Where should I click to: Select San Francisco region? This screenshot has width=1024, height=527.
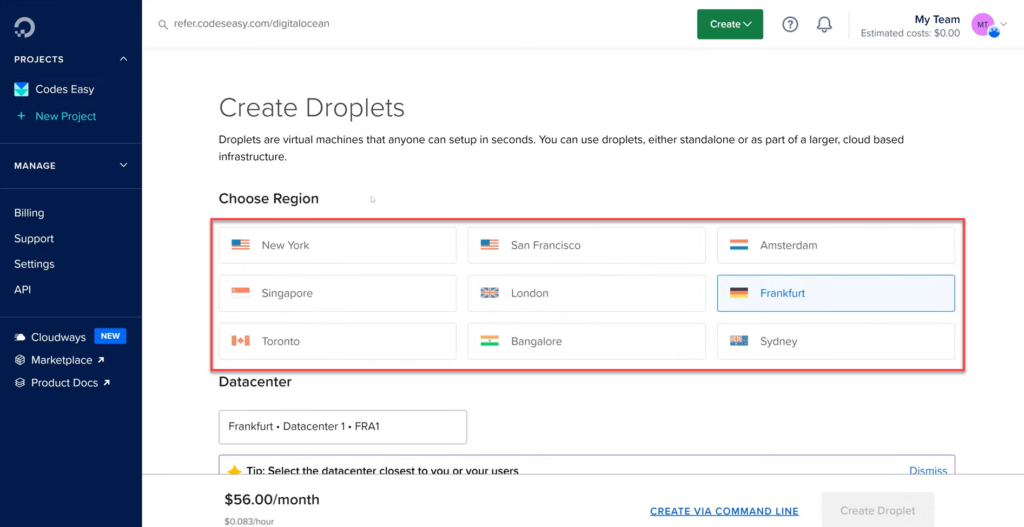click(586, 246)
